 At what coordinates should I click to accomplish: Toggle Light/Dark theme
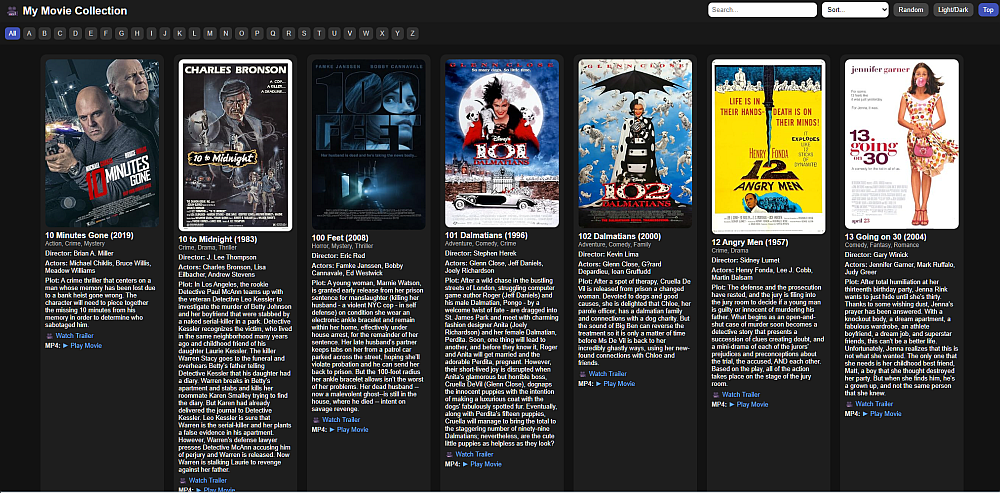click(x=953, y=10)
